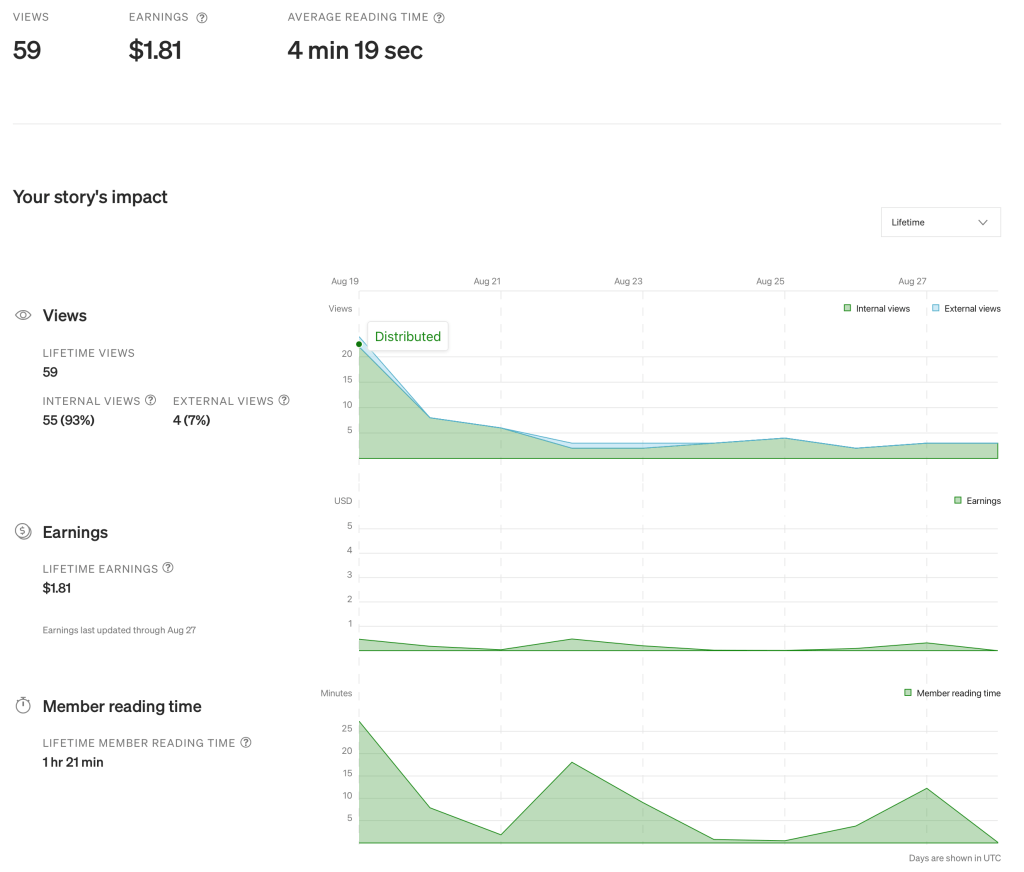Select the Aug 23 date label
Viewport: 1024px width, 872px height.
[x=628, y=282]
